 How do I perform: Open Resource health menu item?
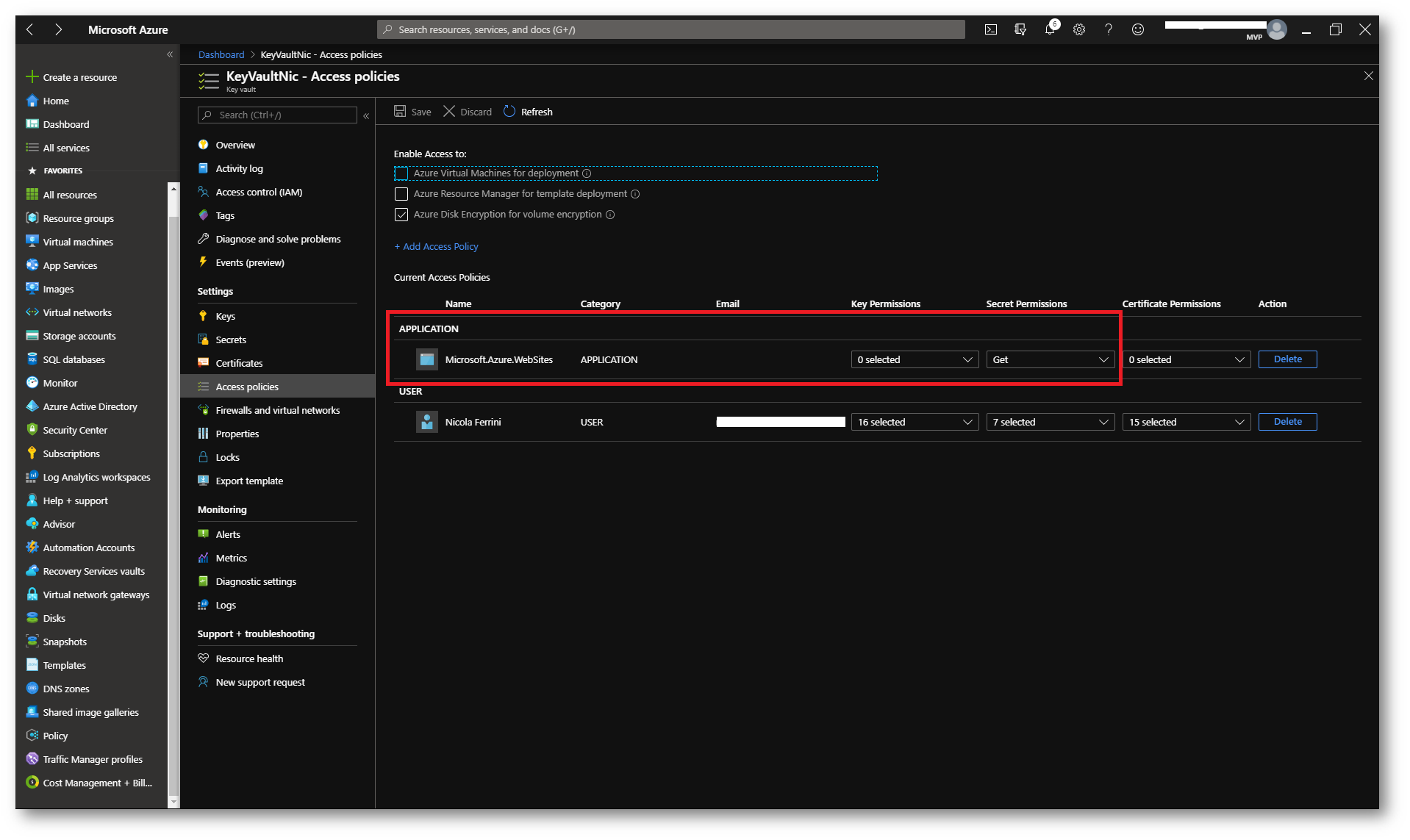[x=249, y=658]
